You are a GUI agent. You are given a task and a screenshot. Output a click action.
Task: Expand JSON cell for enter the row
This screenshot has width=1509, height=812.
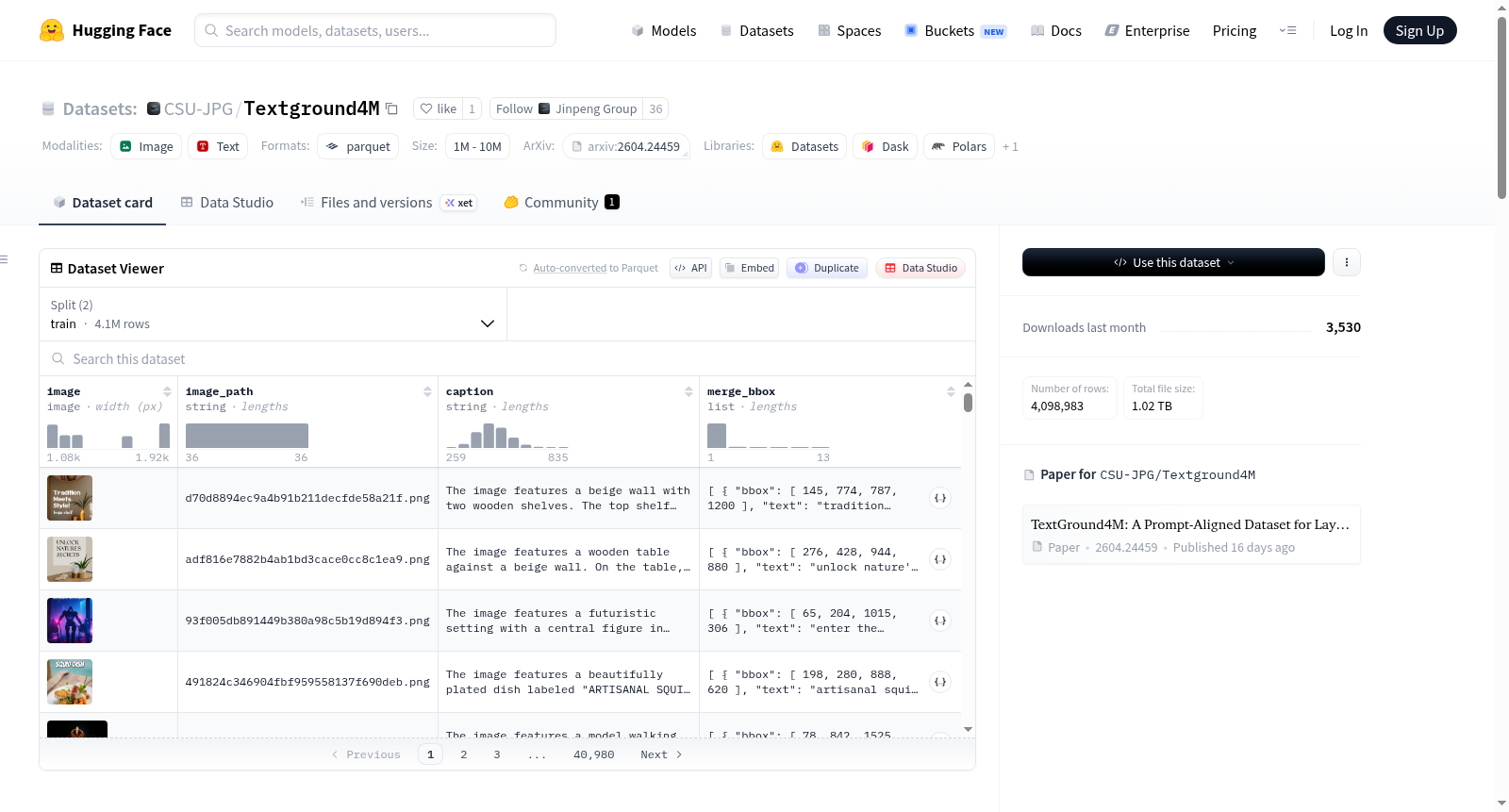pos(940,621)
